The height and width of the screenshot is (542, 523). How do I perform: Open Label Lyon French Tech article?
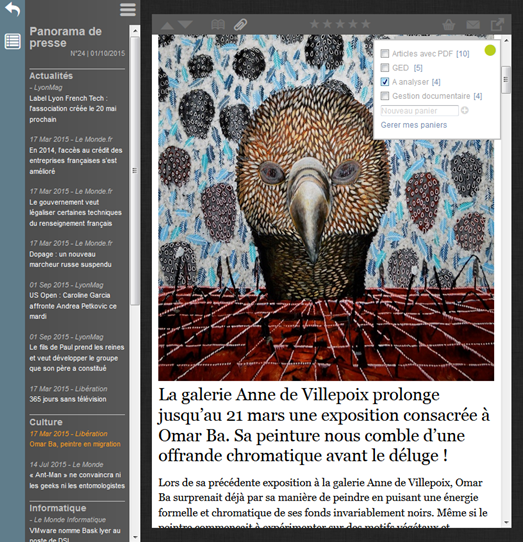pos(73,109)
